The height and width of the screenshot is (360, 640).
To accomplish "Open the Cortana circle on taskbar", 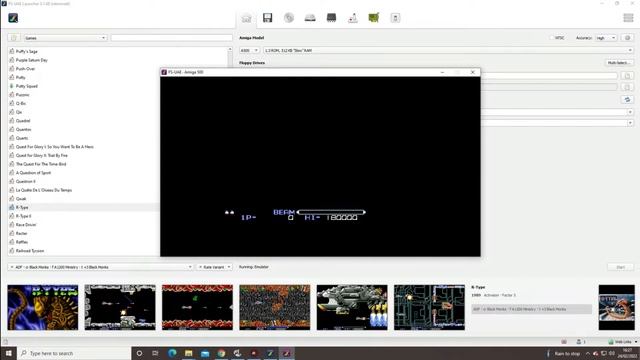I will [139, 353].
